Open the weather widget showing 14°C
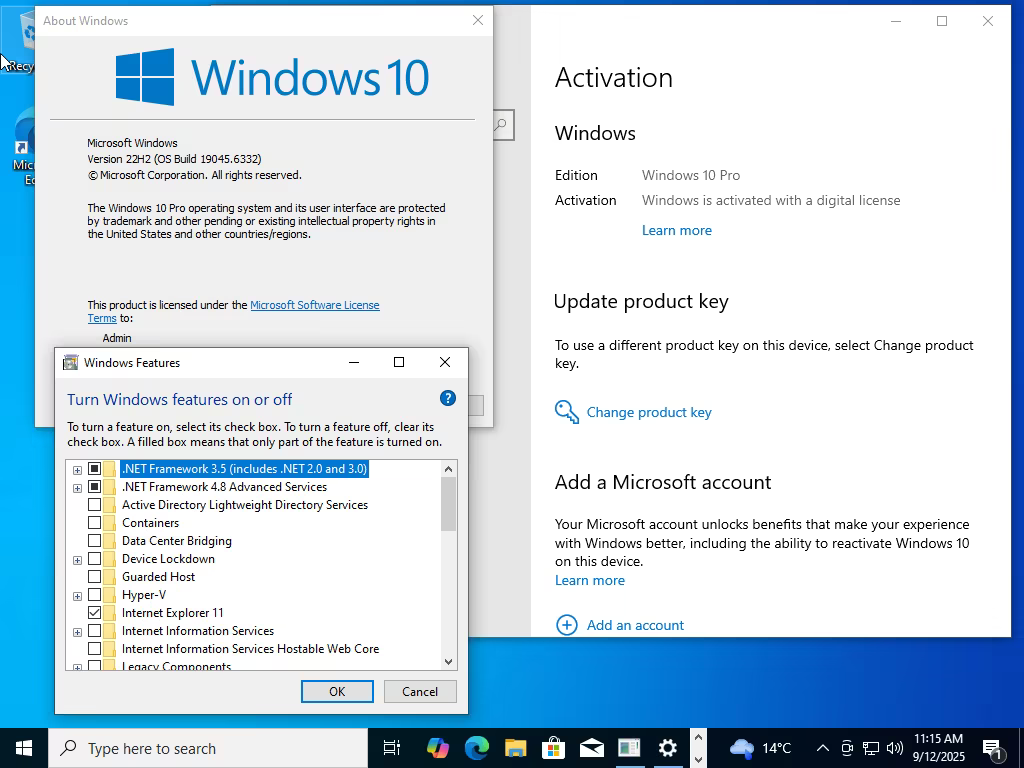 [x=760, y=748]
